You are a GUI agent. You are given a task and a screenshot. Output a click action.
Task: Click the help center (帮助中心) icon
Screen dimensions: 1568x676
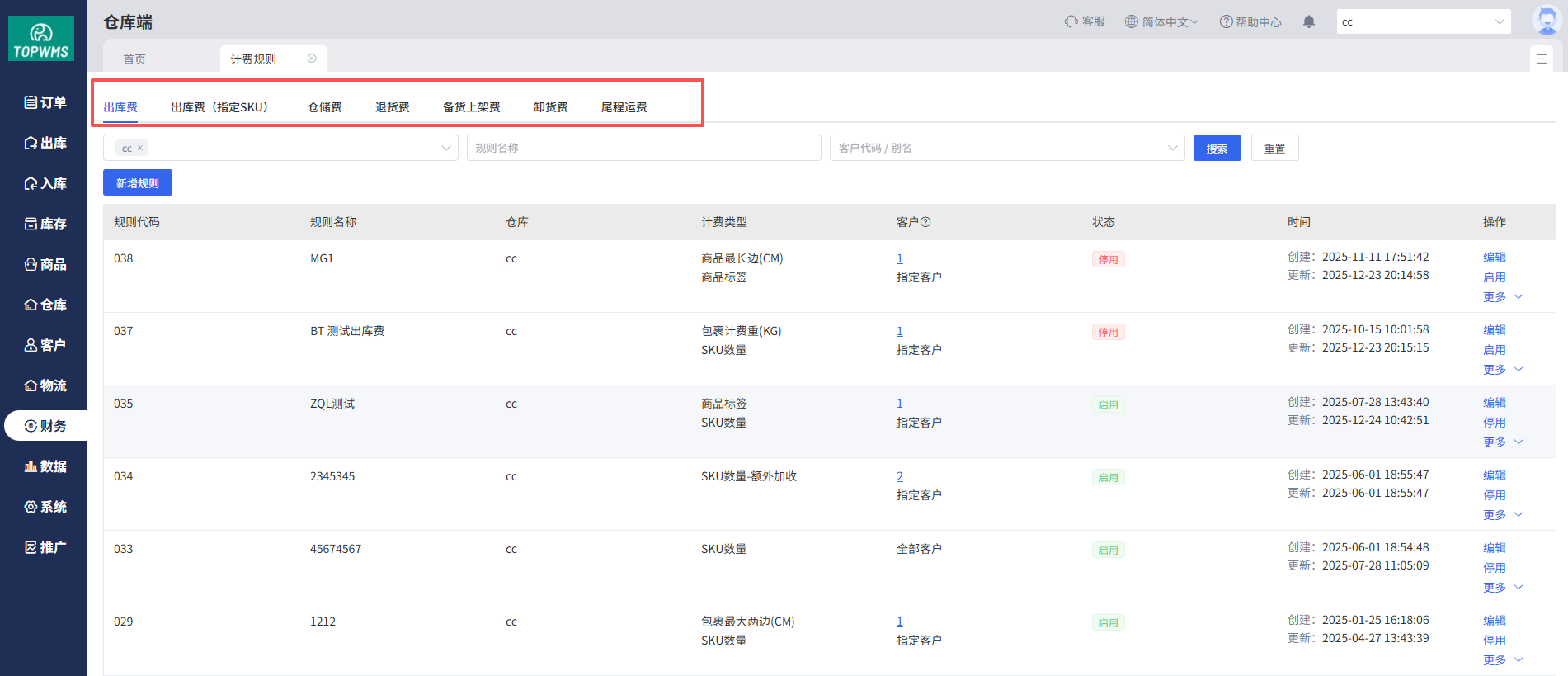[1226, 21]
